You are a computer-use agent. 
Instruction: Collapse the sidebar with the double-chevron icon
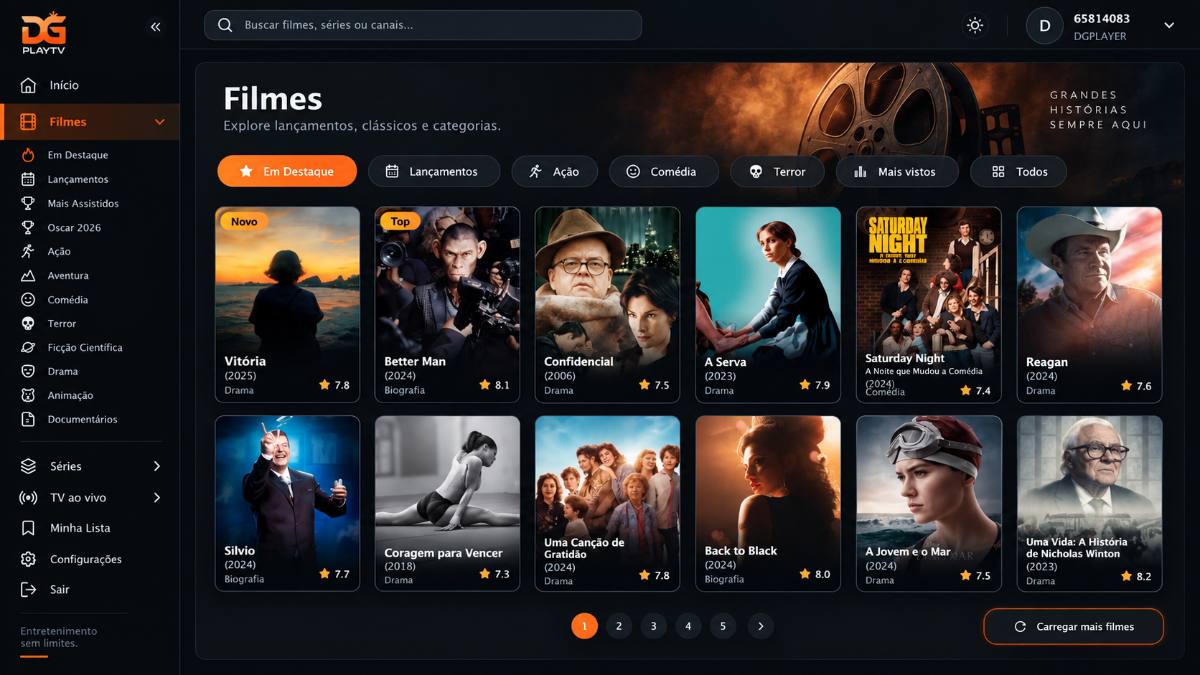[155, 27]
